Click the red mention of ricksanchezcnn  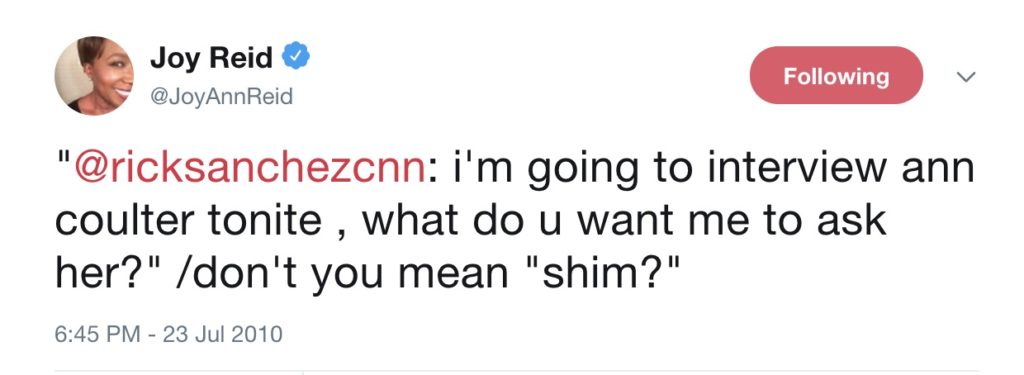point(249,169)
